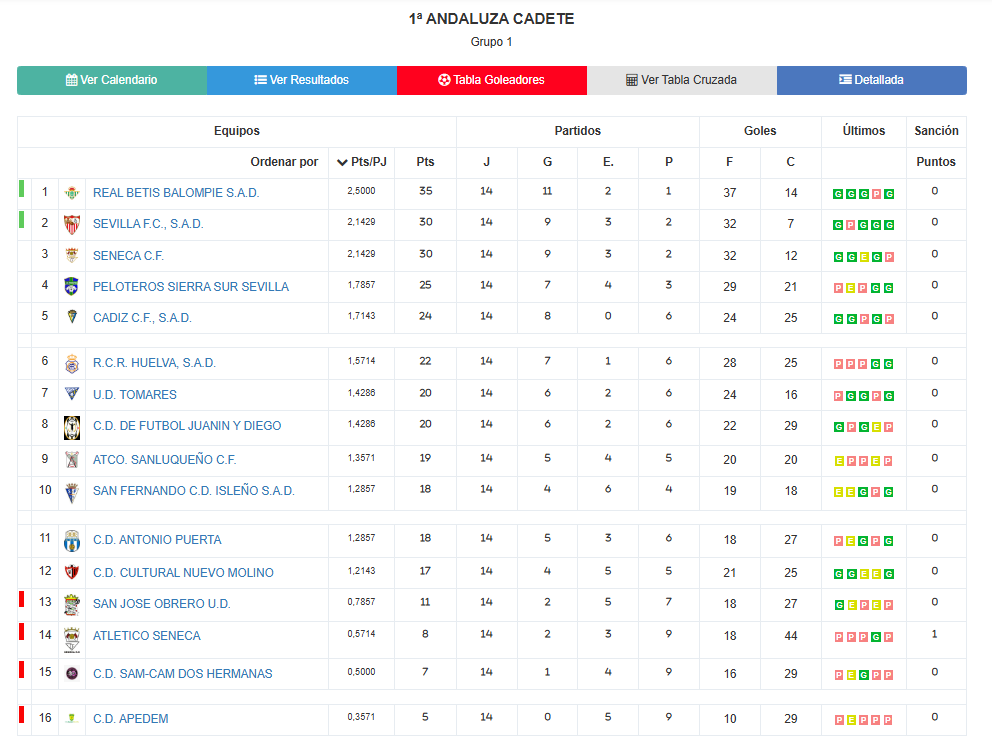This screenshot has height=739, width=992.
Task: Click the Cadiz C.F. crest icon
Action: [72, 317]
